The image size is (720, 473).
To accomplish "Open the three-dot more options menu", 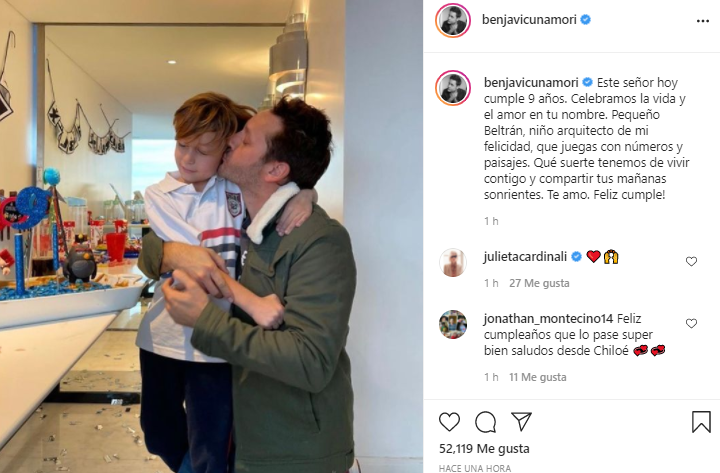I will (x=703, y=21).
